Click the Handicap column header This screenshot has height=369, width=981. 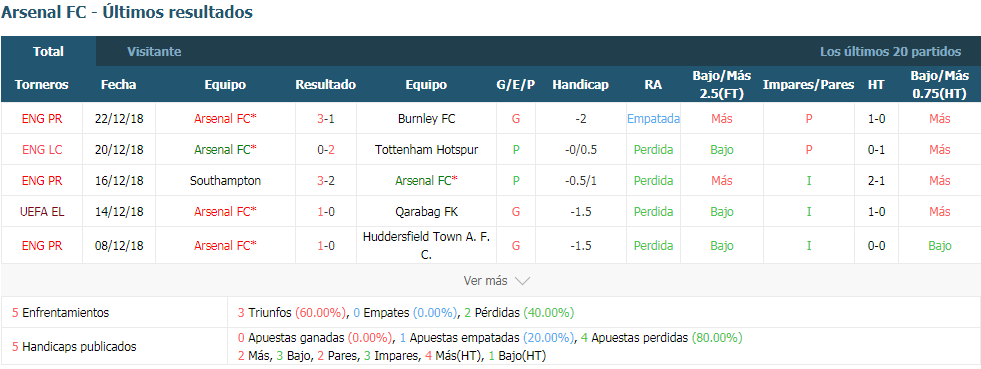click(581, 84)
